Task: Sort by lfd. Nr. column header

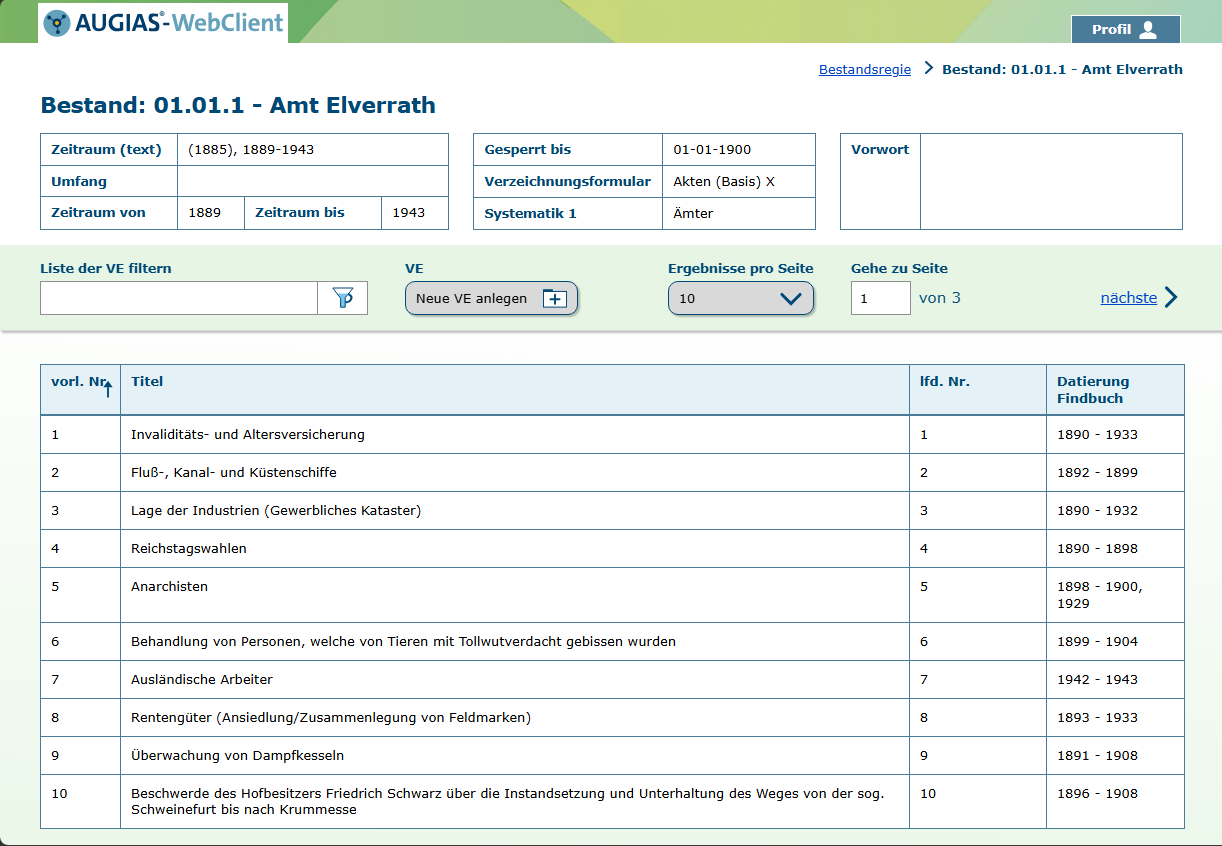Action: point(977,389)
